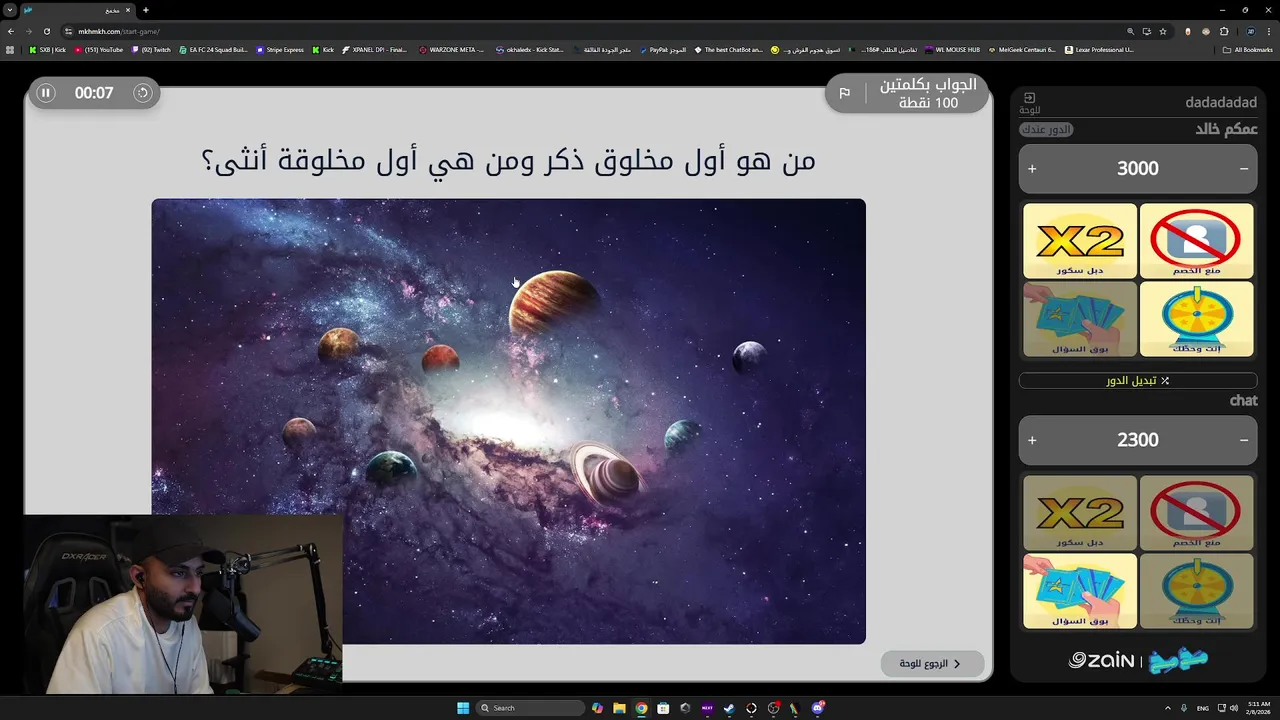Screen dimensions: 1280x720
Task: Select the first team's luck wheel card
Action: click(1196, 319)
